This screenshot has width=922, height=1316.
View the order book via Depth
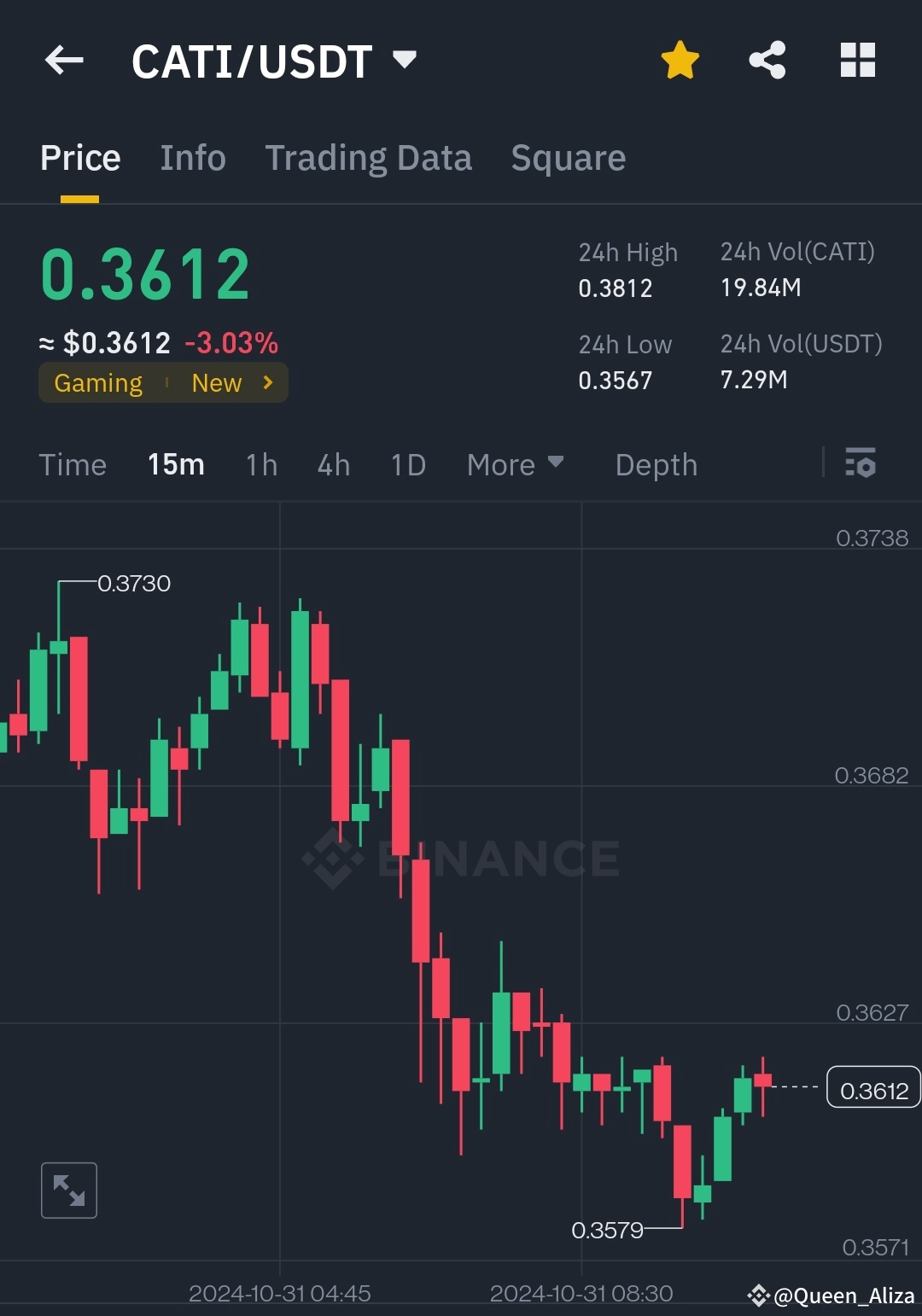point(656,464)
